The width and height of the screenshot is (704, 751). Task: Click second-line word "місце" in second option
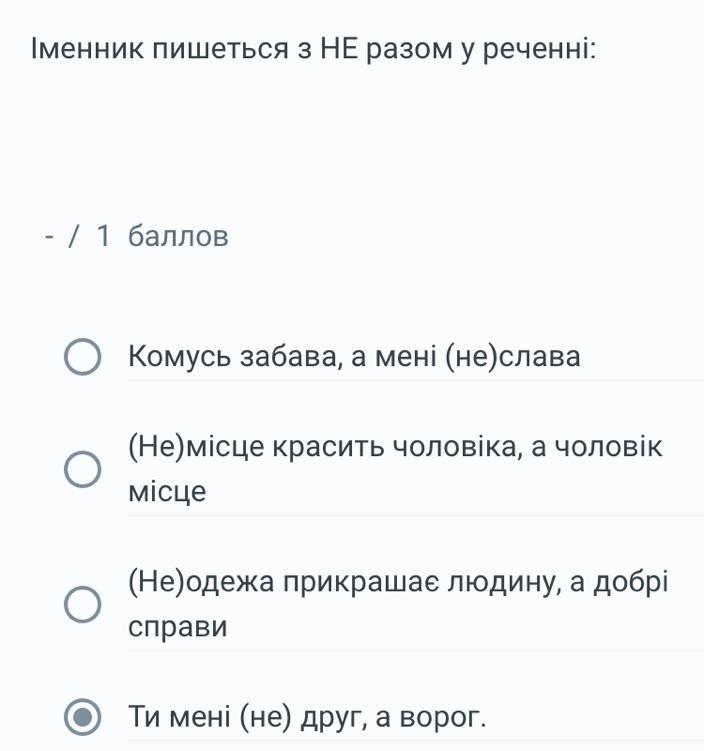(167, 492)
